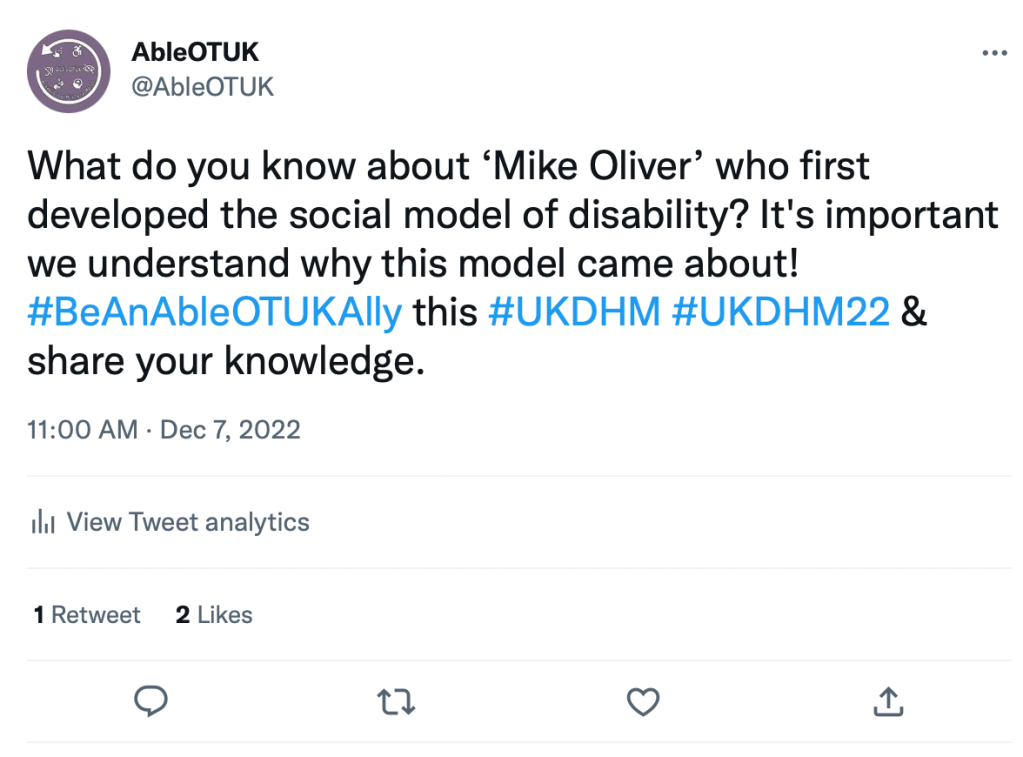Click the bold likes count number 2
1023x757 pixels.
click(183, 615)
